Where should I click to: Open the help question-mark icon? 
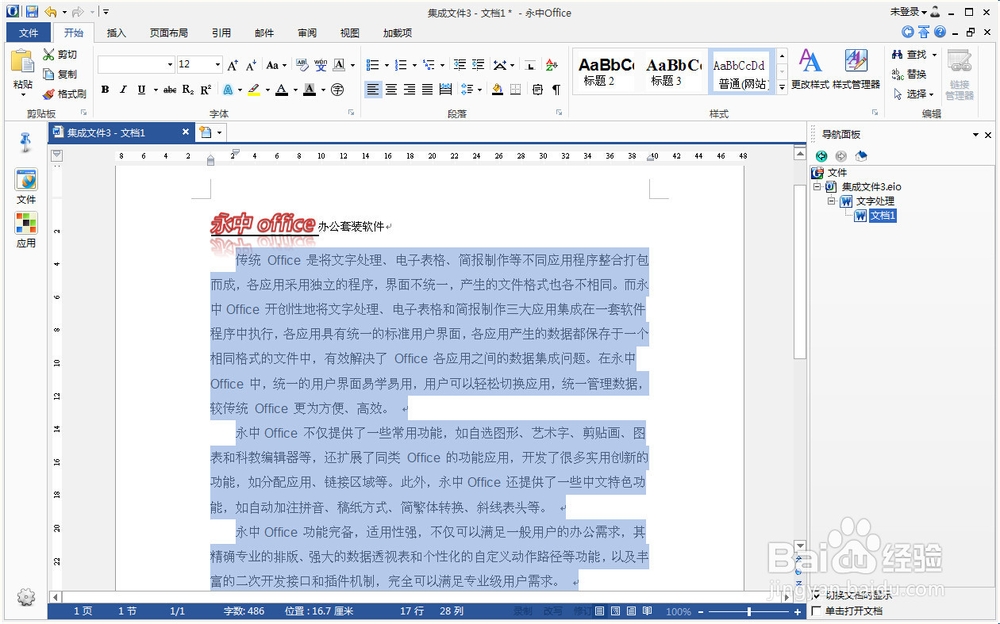click(939, 32)
